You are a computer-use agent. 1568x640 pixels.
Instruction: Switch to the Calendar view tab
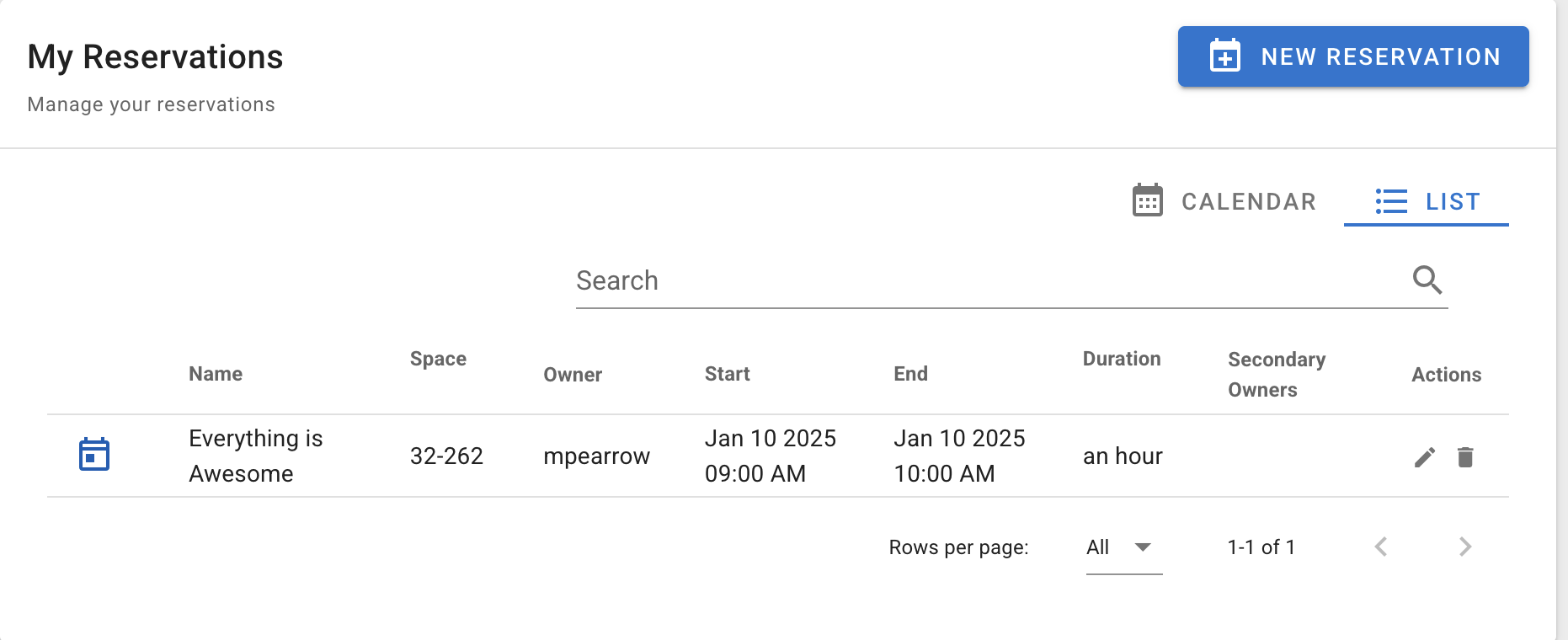1224,202
